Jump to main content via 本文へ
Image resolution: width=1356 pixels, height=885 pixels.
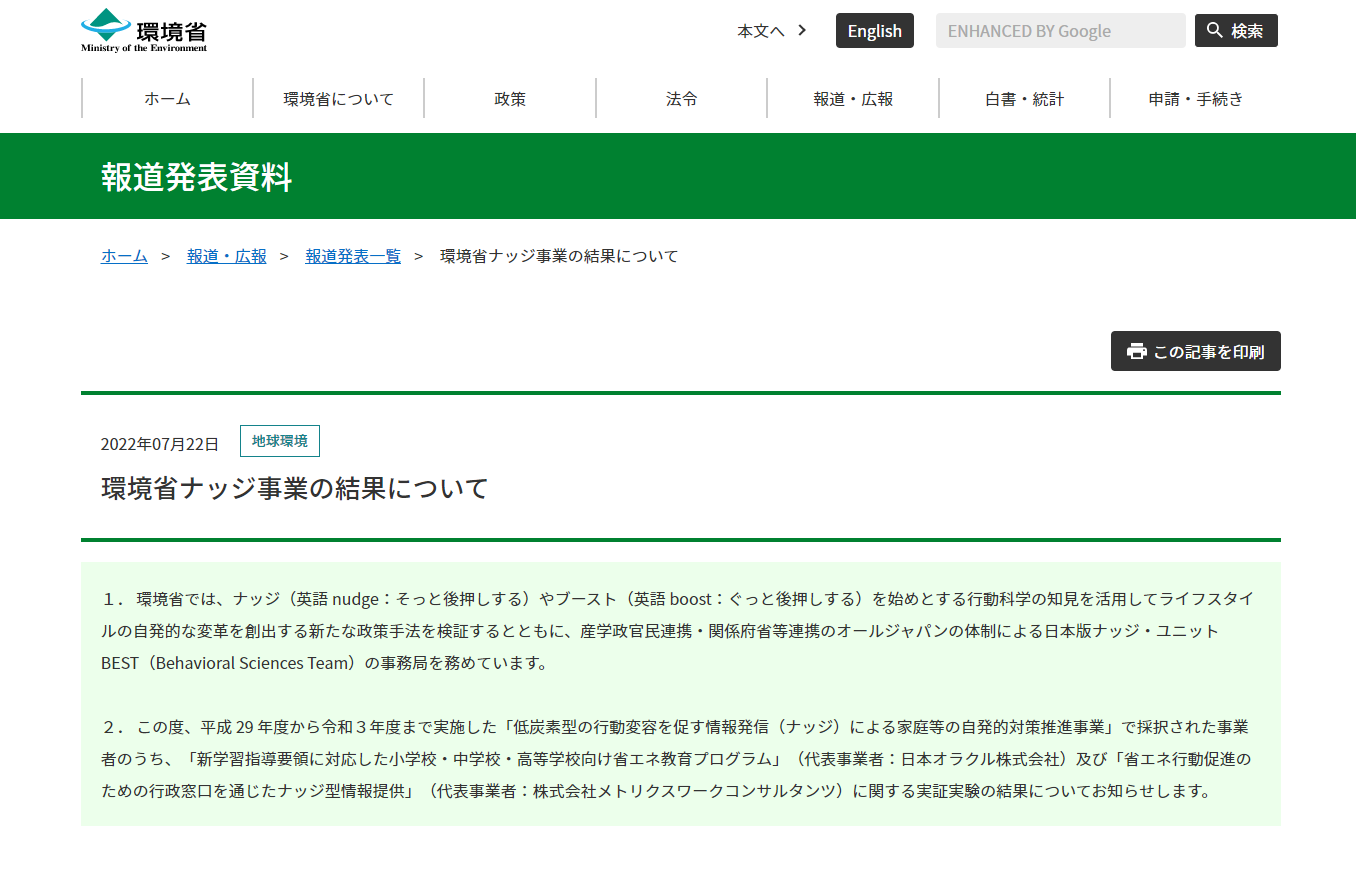761,31
